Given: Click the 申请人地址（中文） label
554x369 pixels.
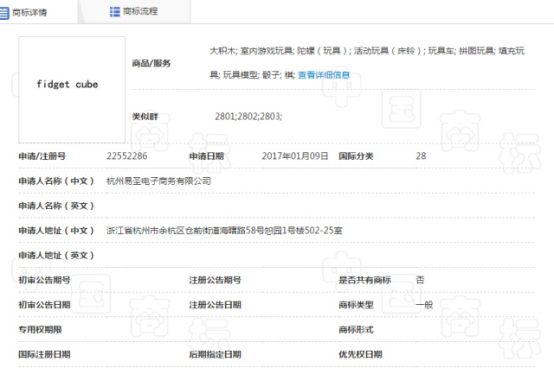Looking at the screenshot, I should [56, 230].
